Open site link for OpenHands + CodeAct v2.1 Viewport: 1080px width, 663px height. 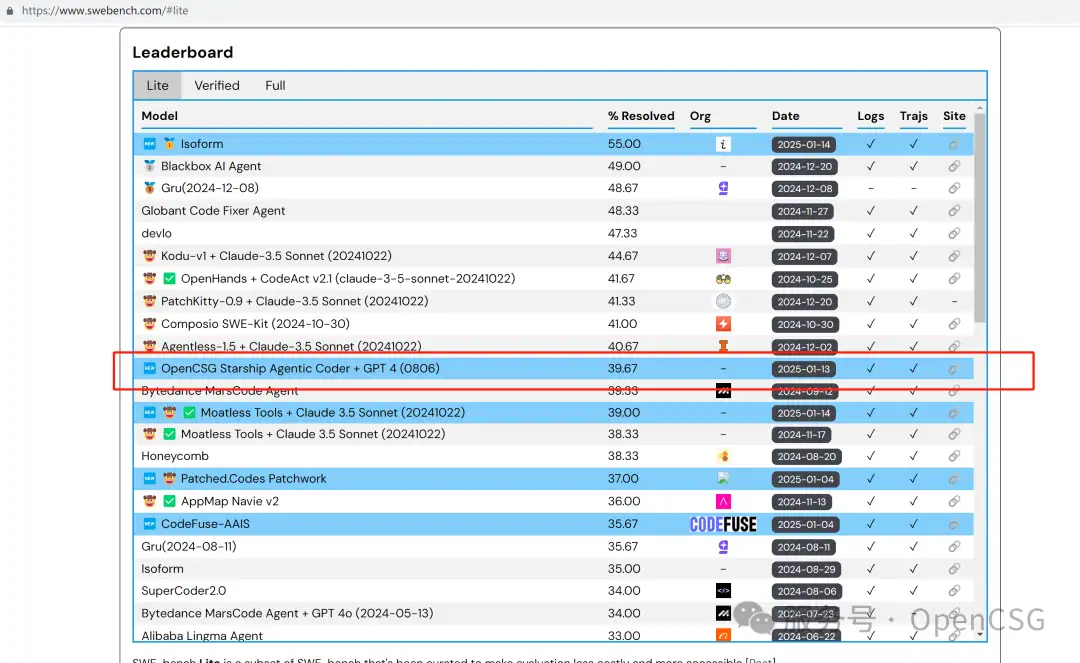pyautogui.click(x=954, y=279)
